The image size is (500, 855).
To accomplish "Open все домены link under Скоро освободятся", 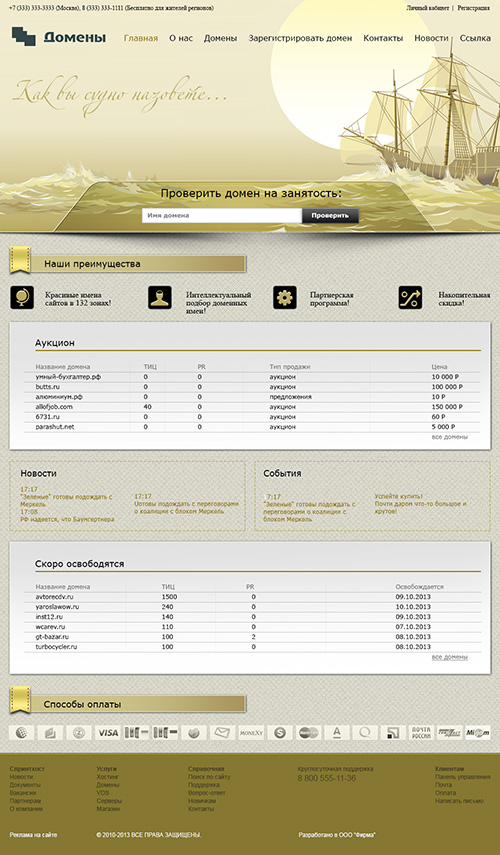I will [x=450, y=657].
